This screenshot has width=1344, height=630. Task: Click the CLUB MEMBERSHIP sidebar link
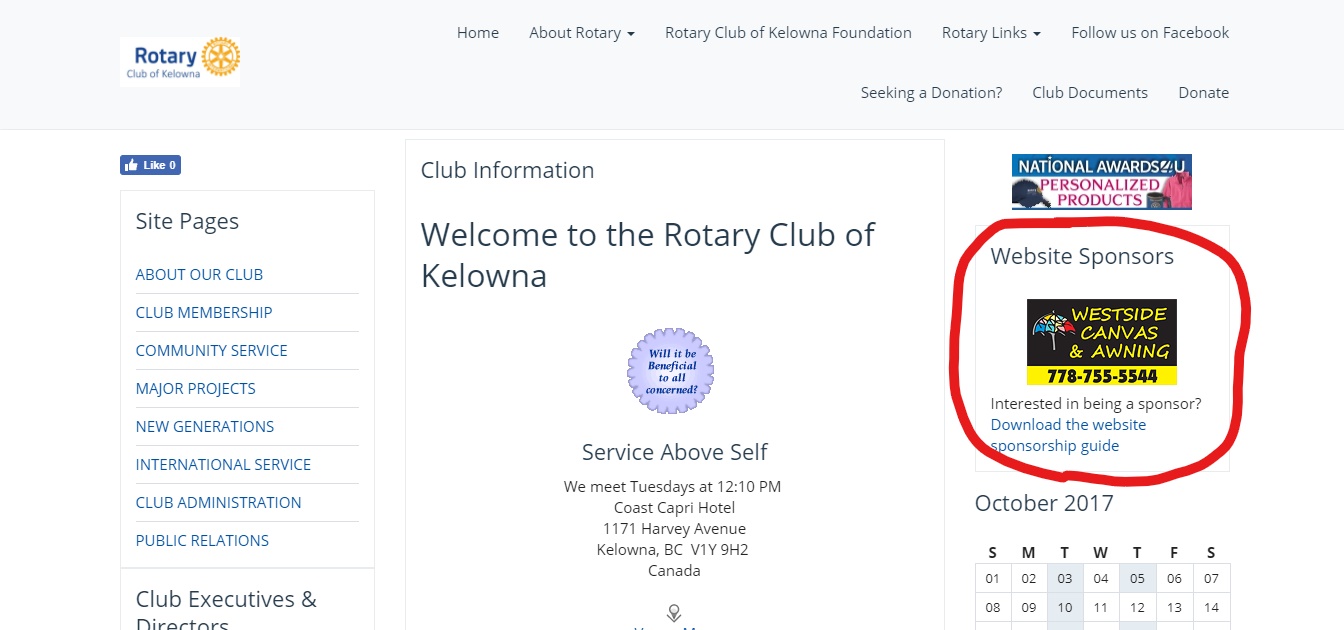coord(203,312)
